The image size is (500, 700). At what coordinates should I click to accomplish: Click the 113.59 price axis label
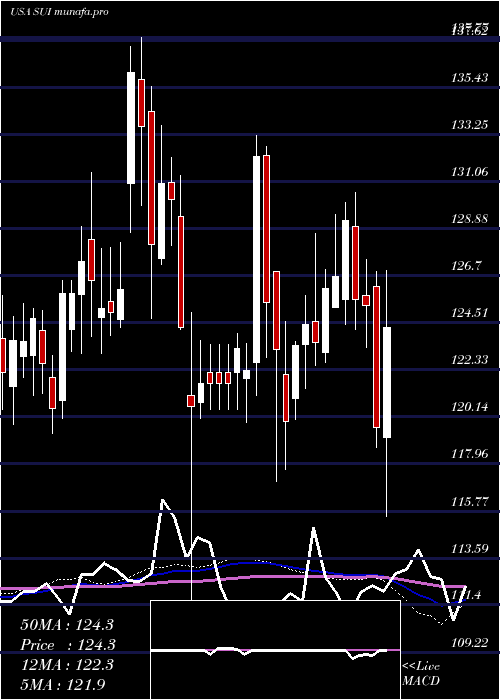pos(469,548)
